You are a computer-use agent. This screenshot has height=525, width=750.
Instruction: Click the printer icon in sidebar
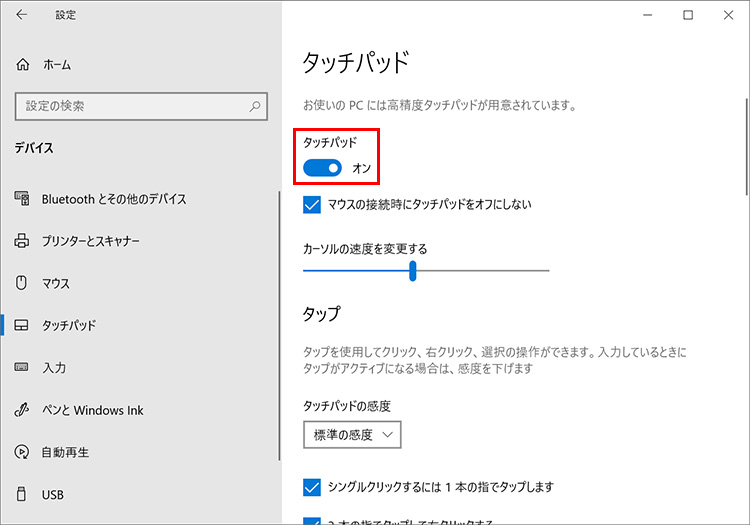coord(23,241)
